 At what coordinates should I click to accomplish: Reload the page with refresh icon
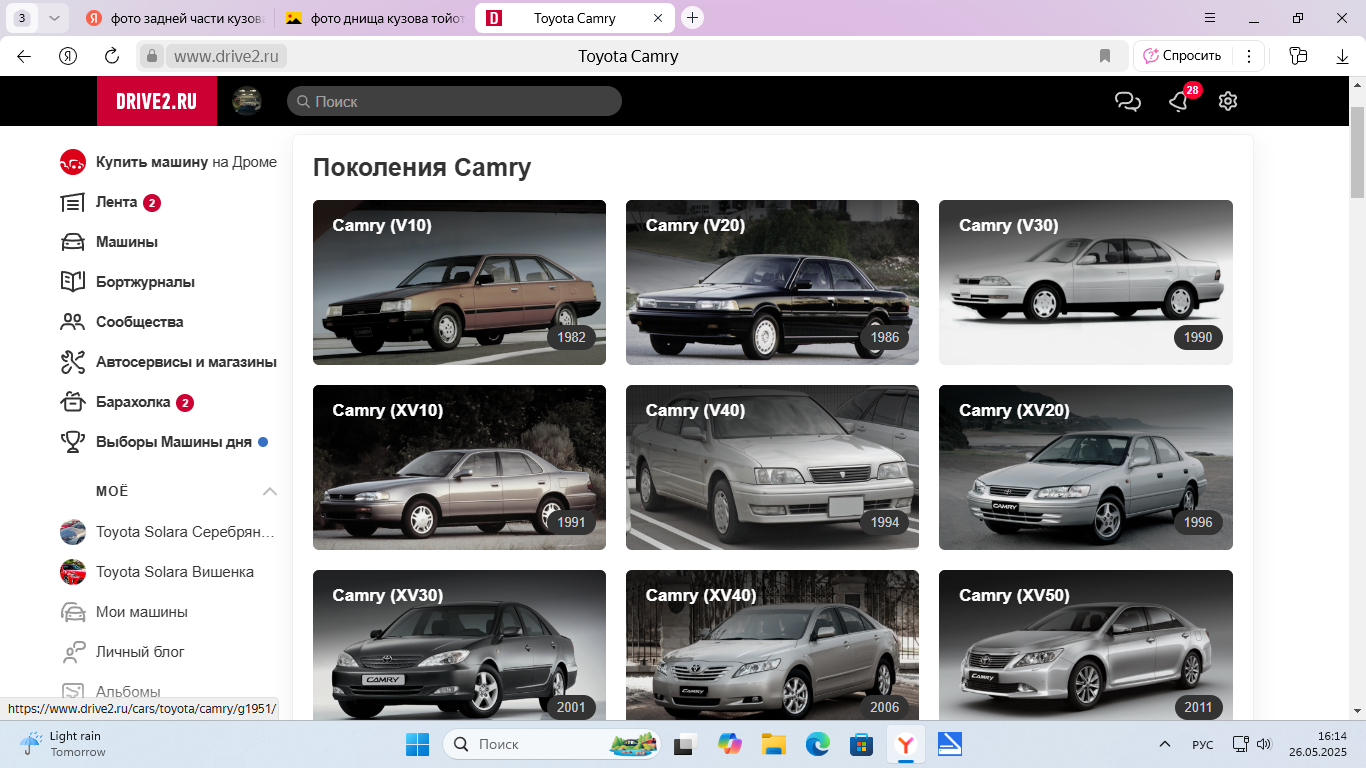pos(112,56)
